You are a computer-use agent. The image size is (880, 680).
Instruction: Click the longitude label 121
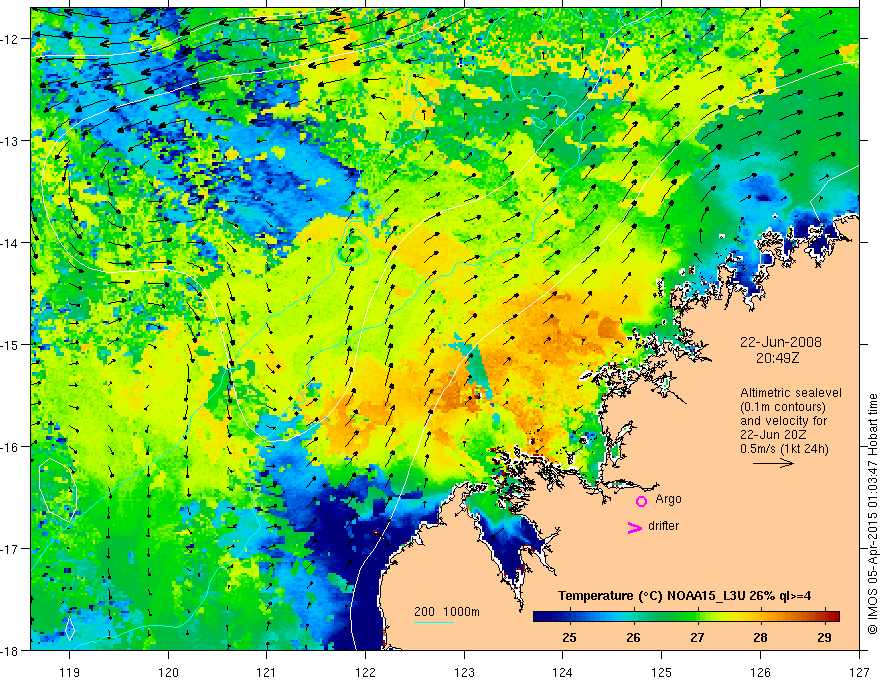(267, 672)
